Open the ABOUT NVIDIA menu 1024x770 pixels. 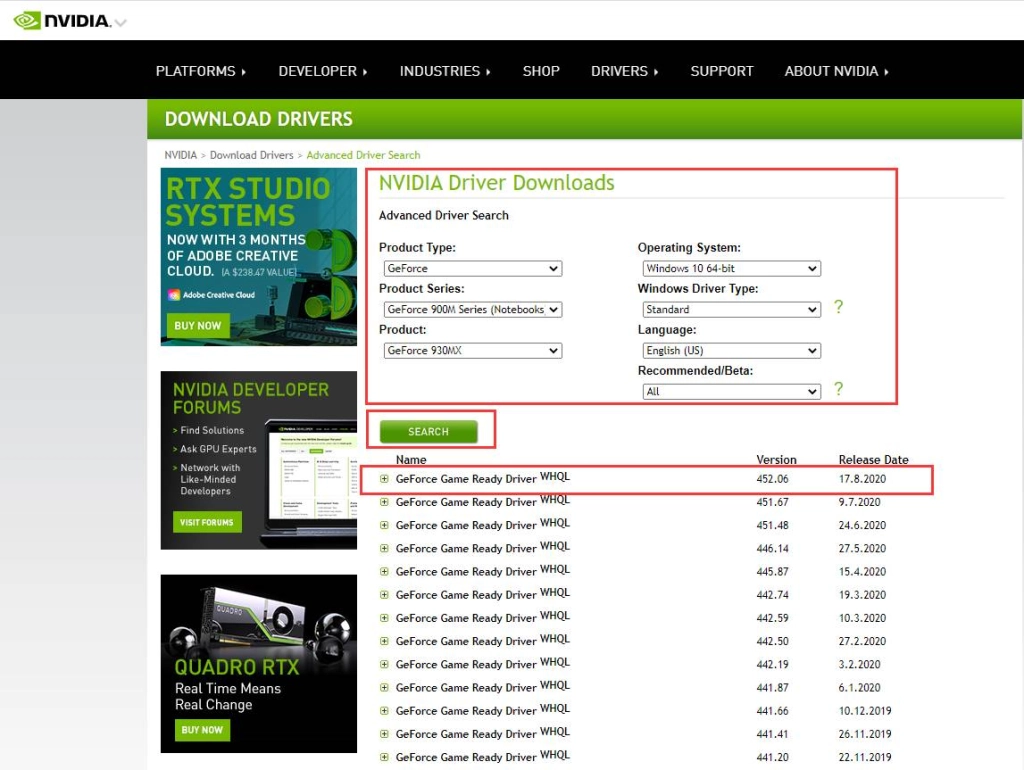(836, 71)
